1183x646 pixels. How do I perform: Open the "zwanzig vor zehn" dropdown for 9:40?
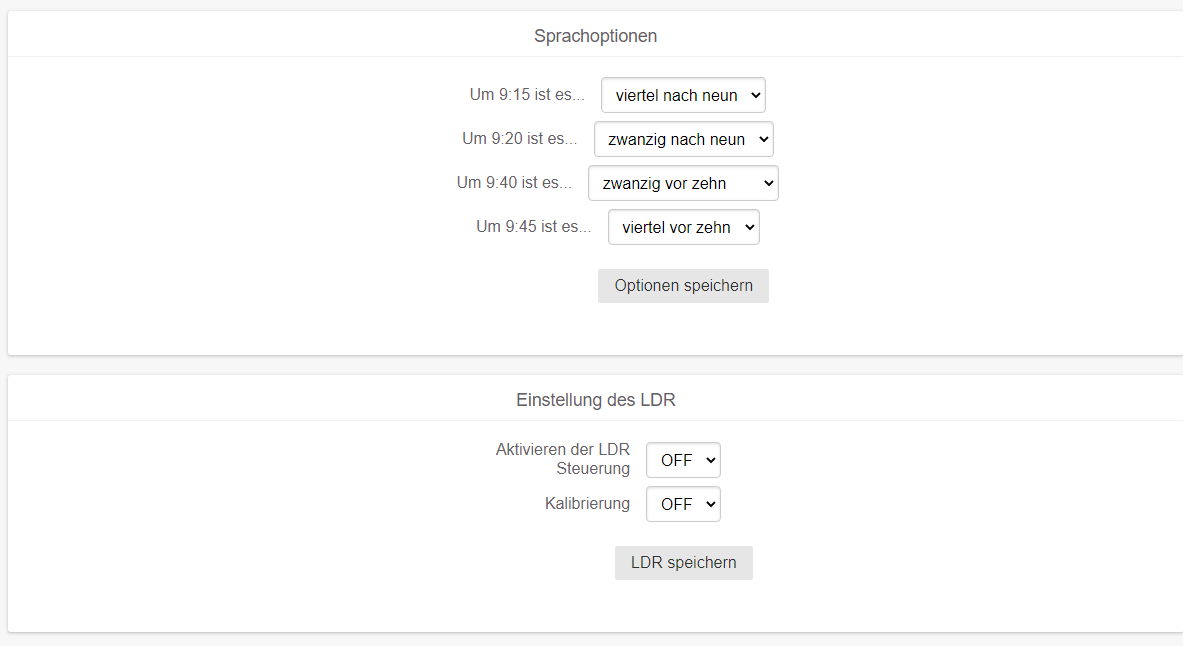click(x=683, y=183)
